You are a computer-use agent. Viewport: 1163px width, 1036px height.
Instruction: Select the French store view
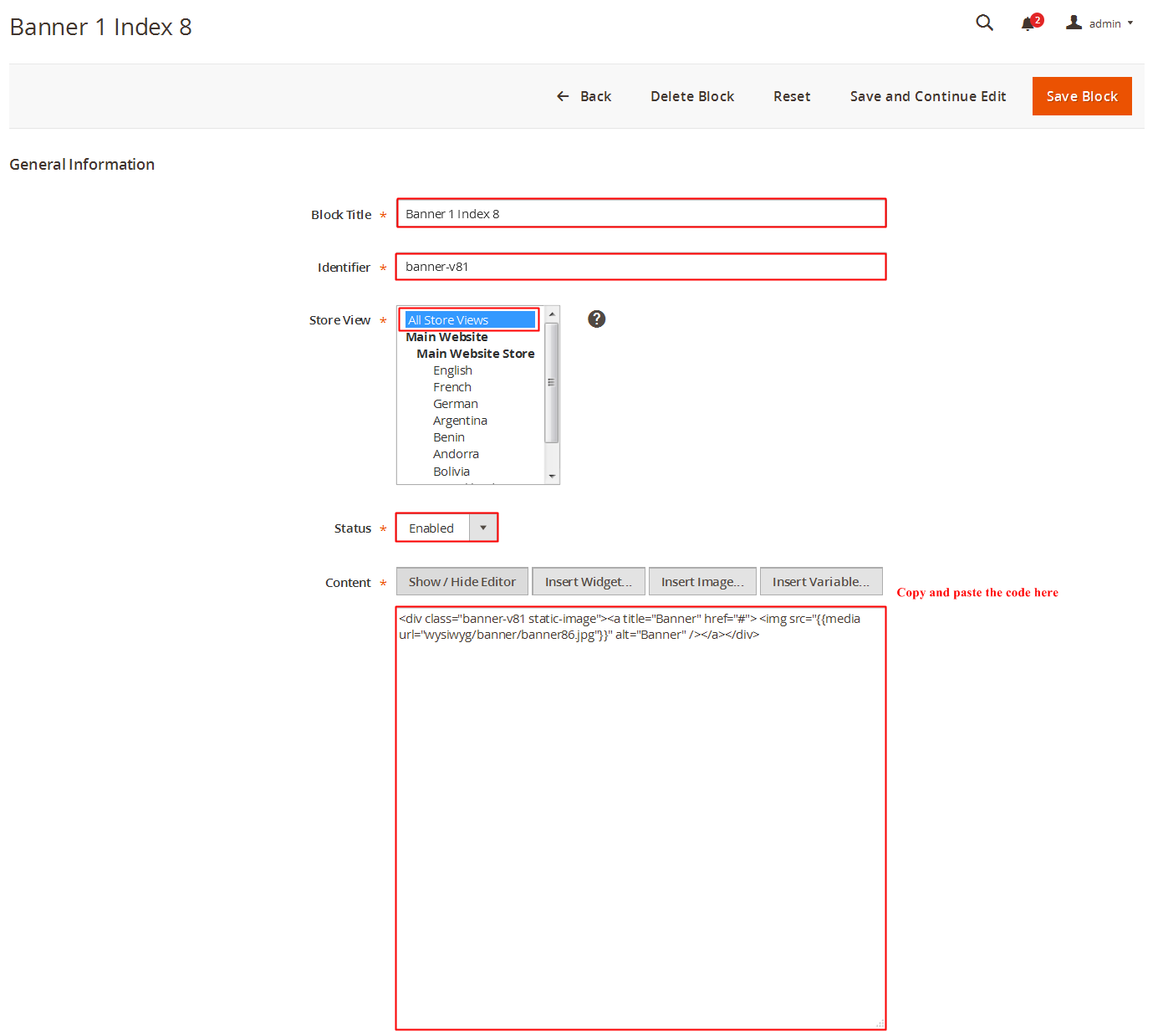click(452, 387)
